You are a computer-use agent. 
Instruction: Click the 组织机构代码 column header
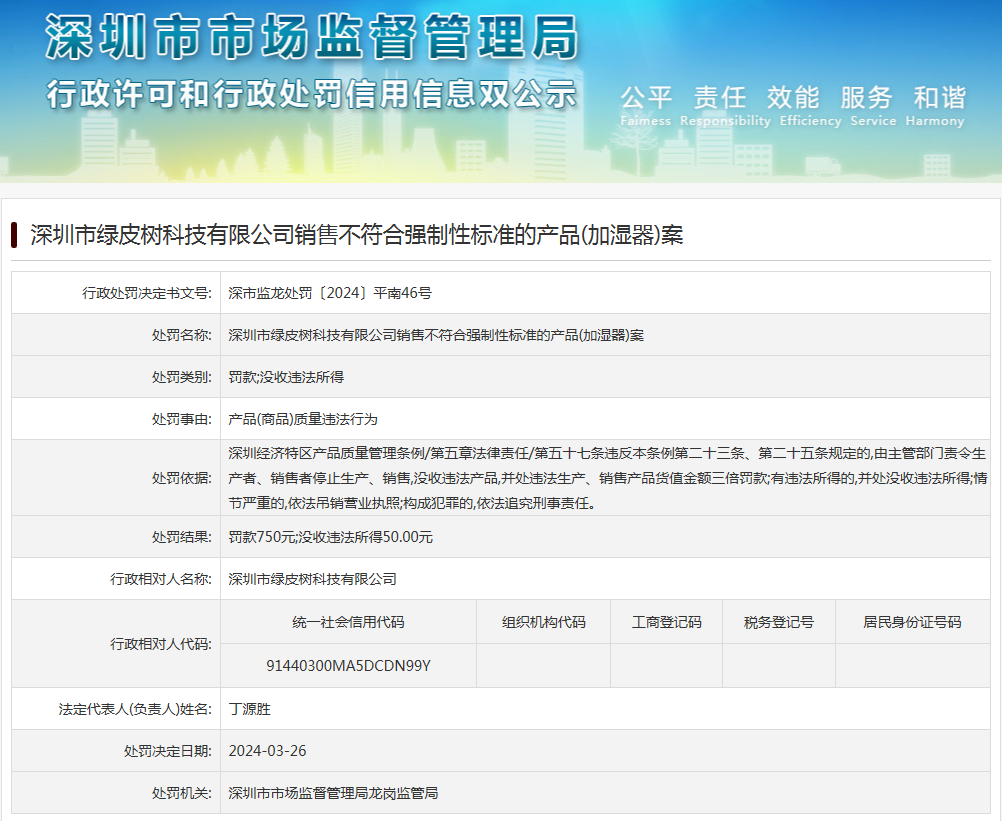click(544, 622)
